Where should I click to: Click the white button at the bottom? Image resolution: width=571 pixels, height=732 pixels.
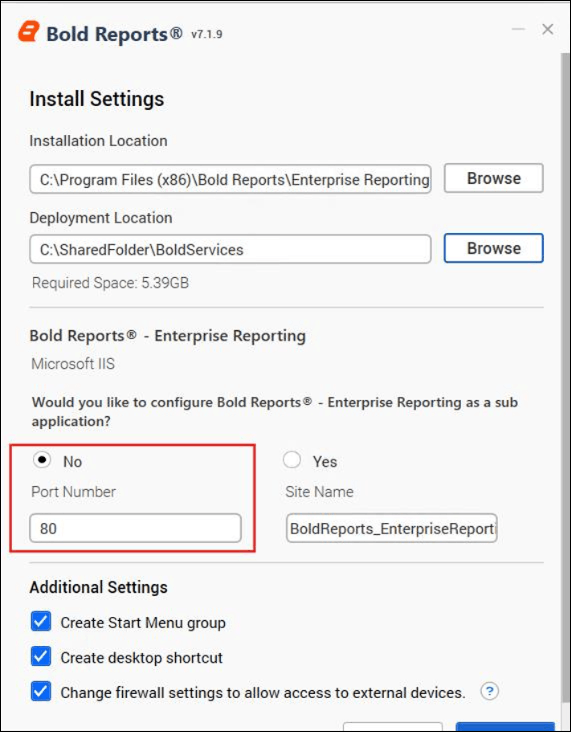(x=393, y=727)
